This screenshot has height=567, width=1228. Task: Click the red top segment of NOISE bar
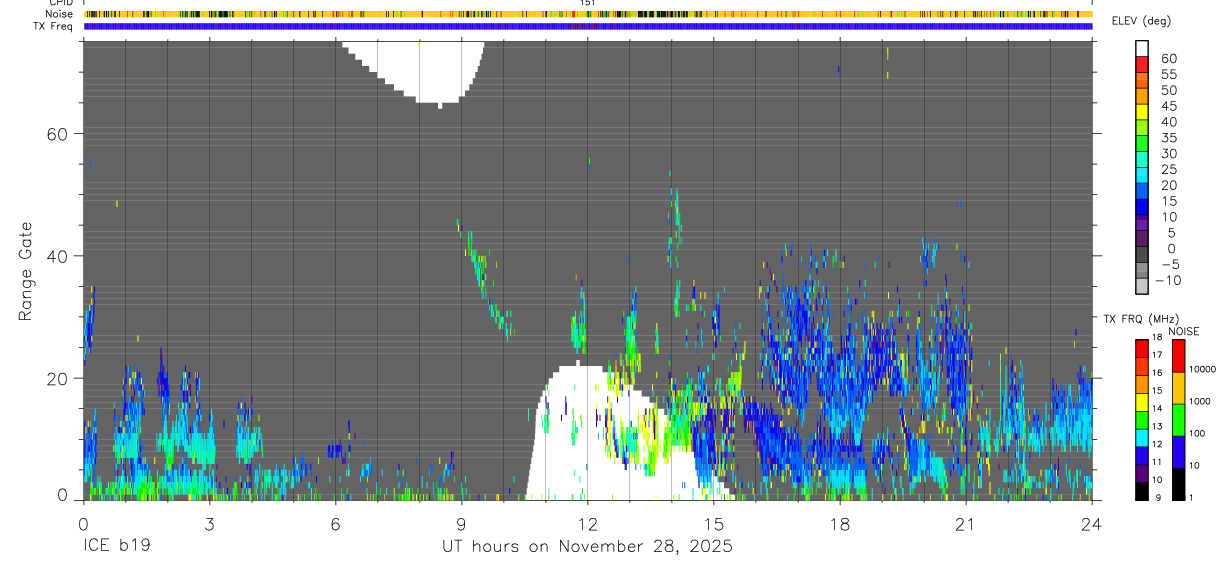point(1178,356)
